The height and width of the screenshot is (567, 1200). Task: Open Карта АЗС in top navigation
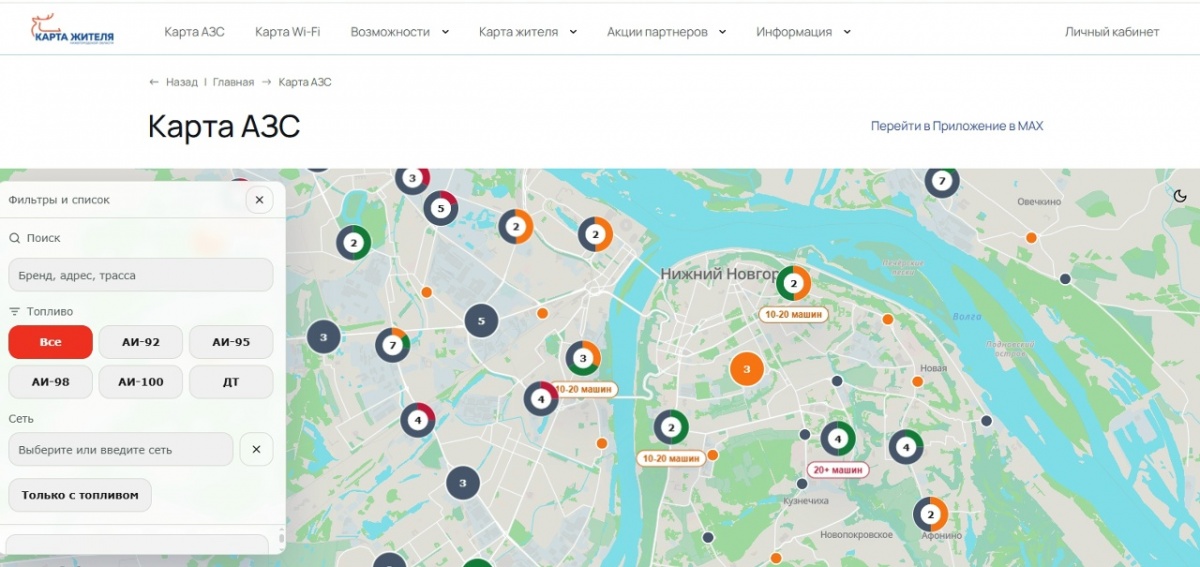tap(194, 32)
